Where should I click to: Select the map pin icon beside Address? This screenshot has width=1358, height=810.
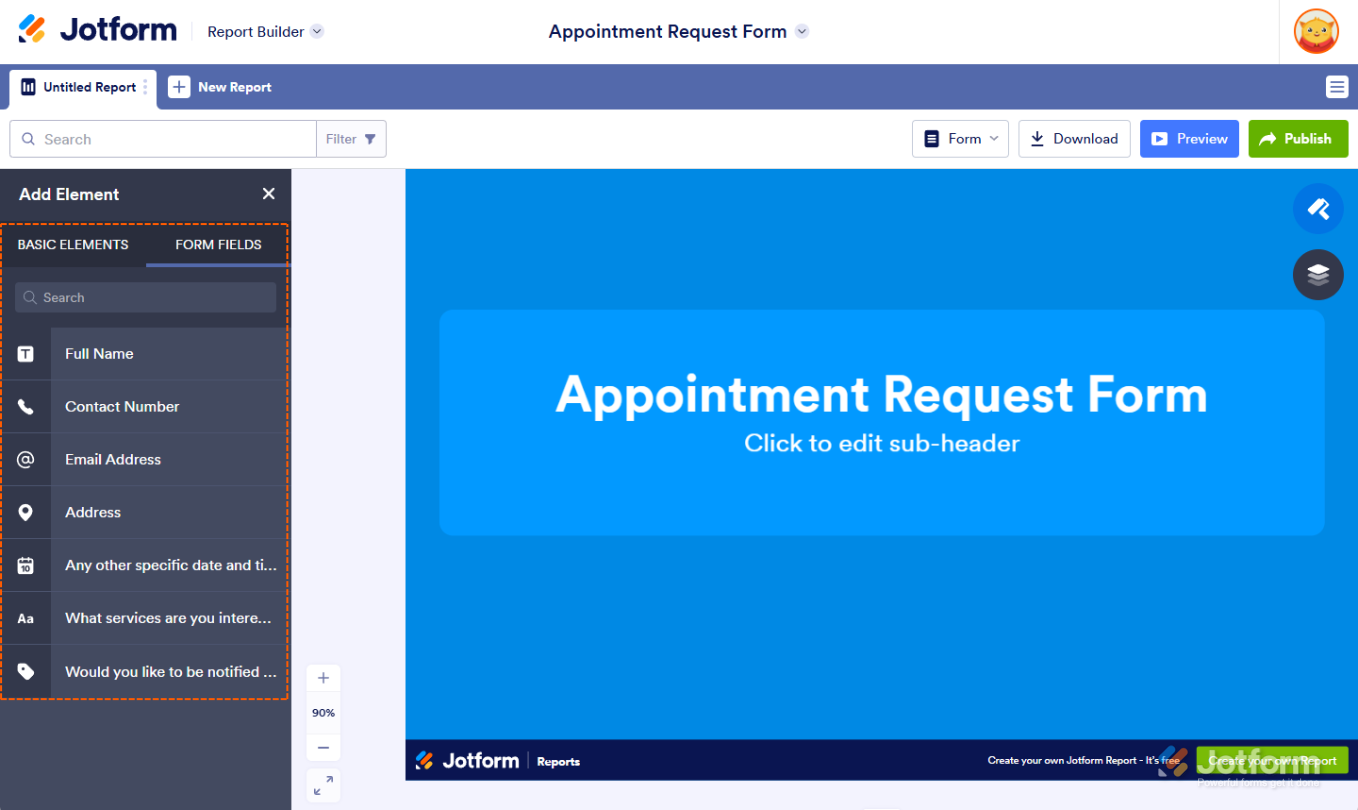click(x=26, y=512)
